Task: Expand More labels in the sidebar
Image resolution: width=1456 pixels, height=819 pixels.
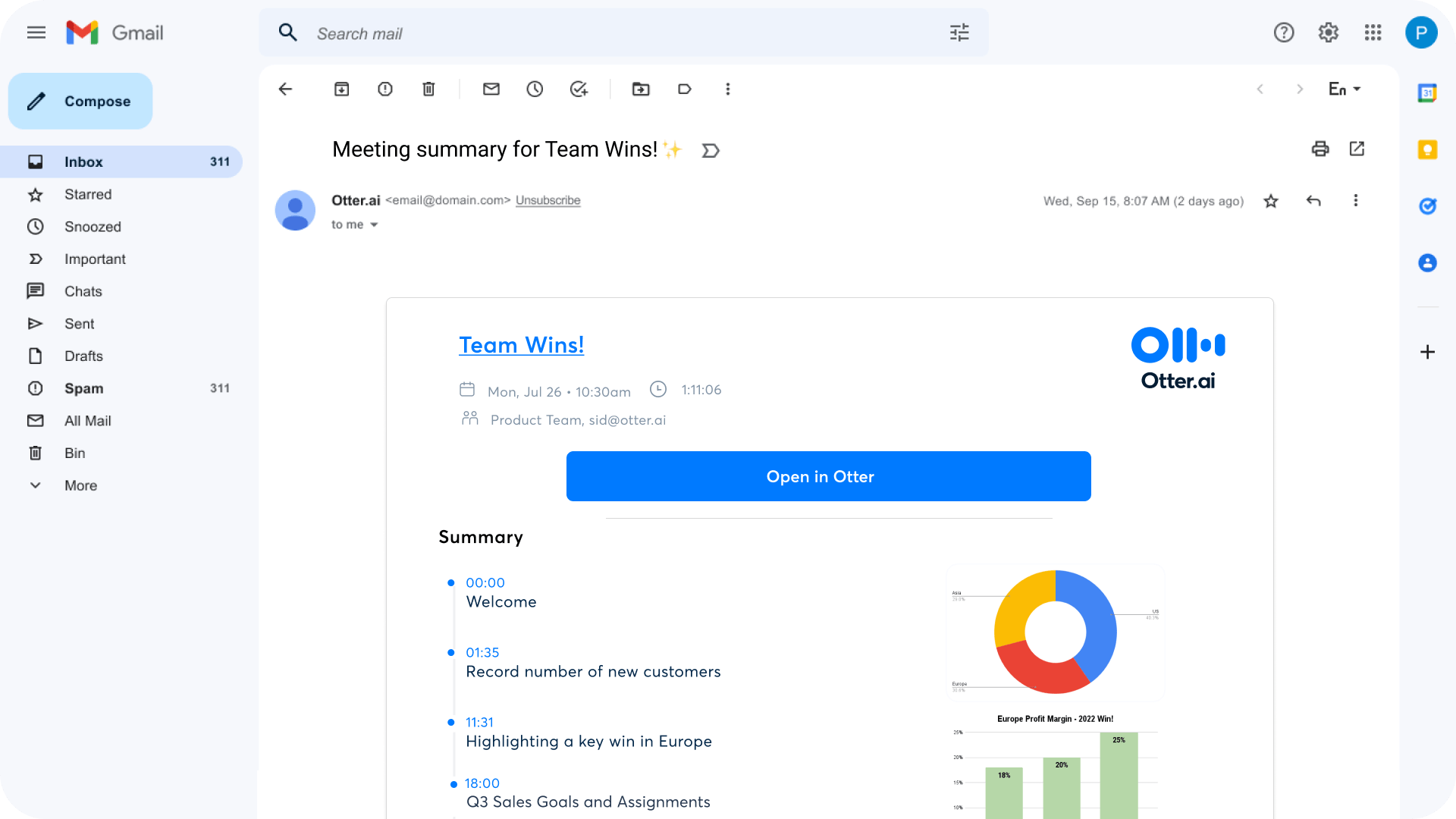Action: tap(80, 485)
